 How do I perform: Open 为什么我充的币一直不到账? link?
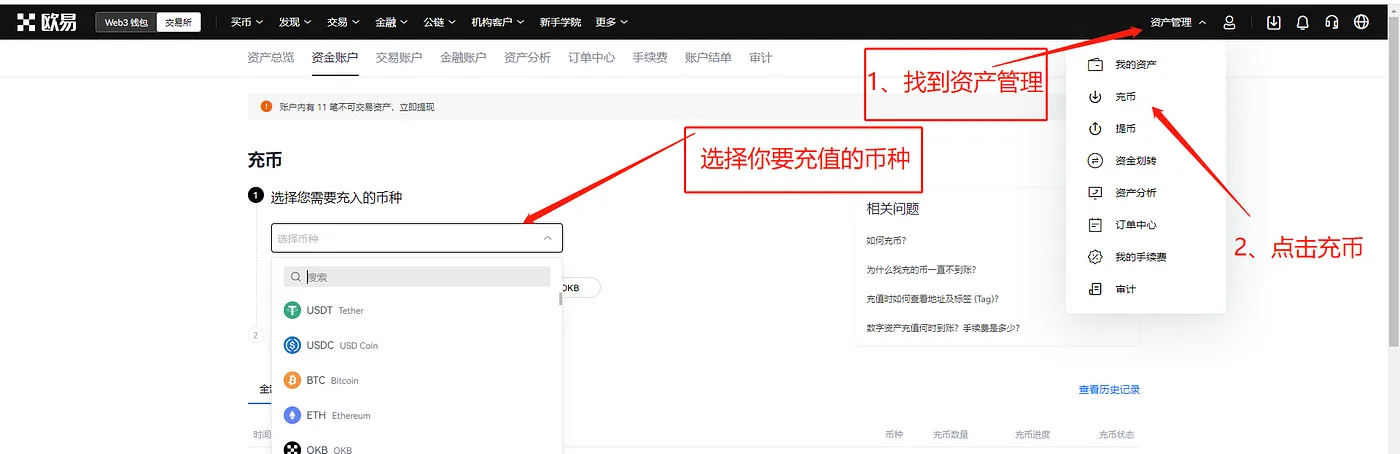(922, 269)
